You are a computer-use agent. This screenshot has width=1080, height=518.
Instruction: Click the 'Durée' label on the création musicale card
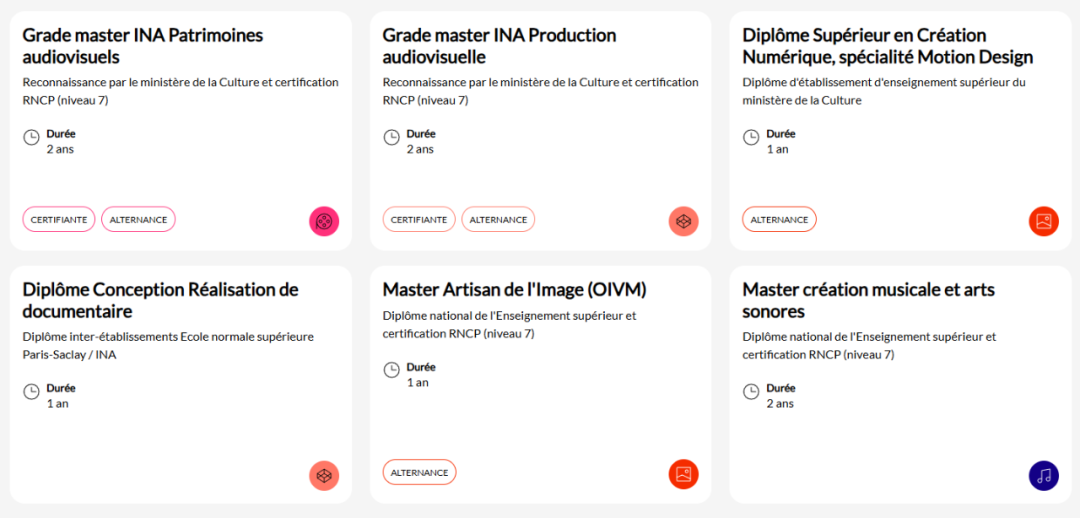click(x=781, y=388)
